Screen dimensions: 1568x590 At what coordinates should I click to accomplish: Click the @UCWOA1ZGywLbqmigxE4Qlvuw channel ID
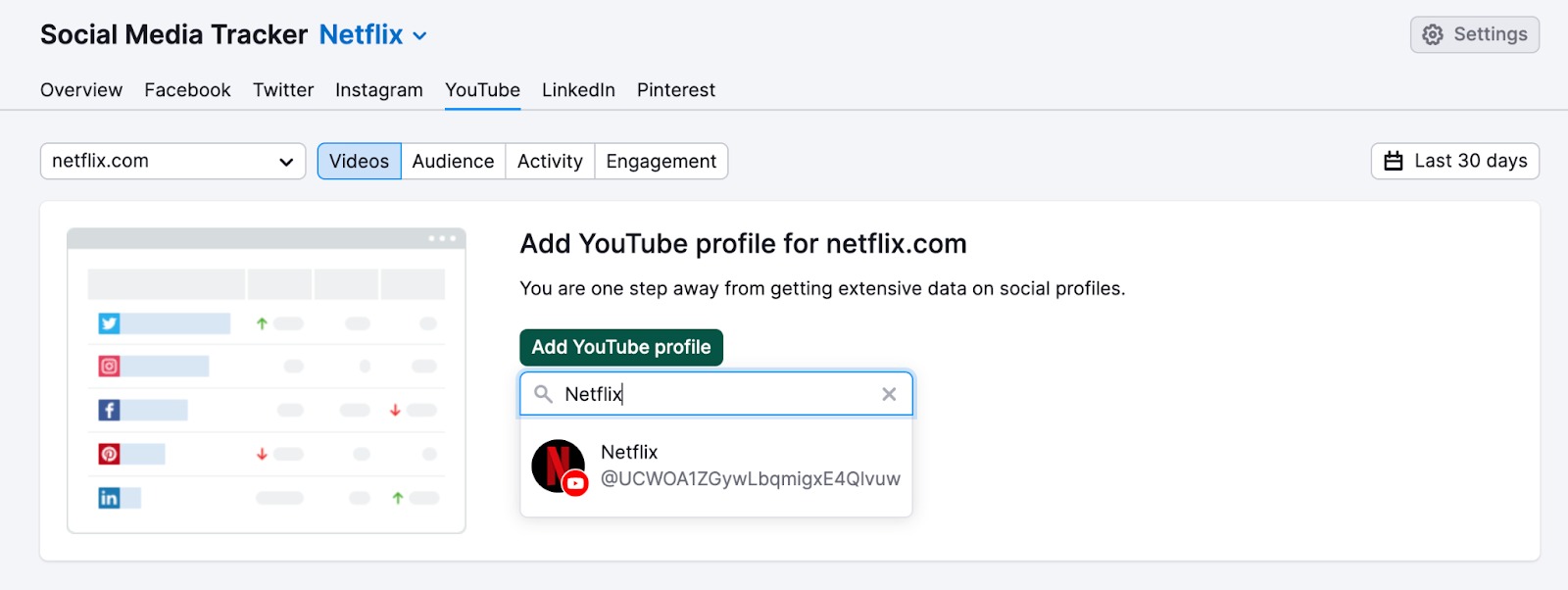point(750,478)
